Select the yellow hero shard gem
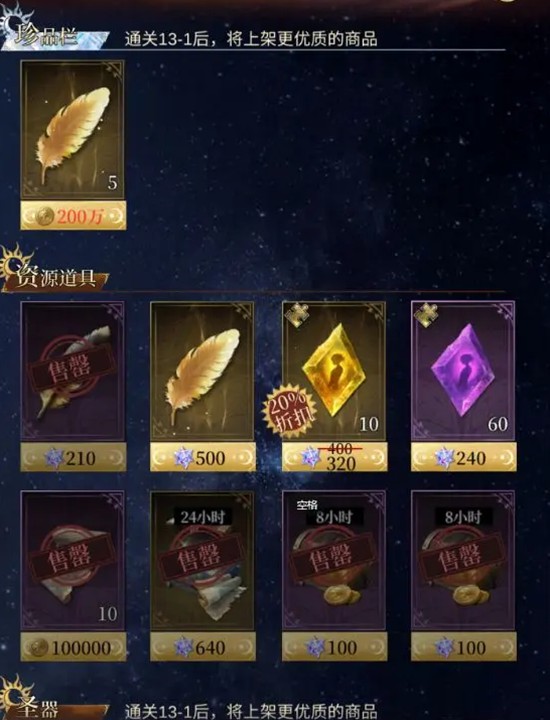Viewport: 550px width, 720px height. click(334, 371)
